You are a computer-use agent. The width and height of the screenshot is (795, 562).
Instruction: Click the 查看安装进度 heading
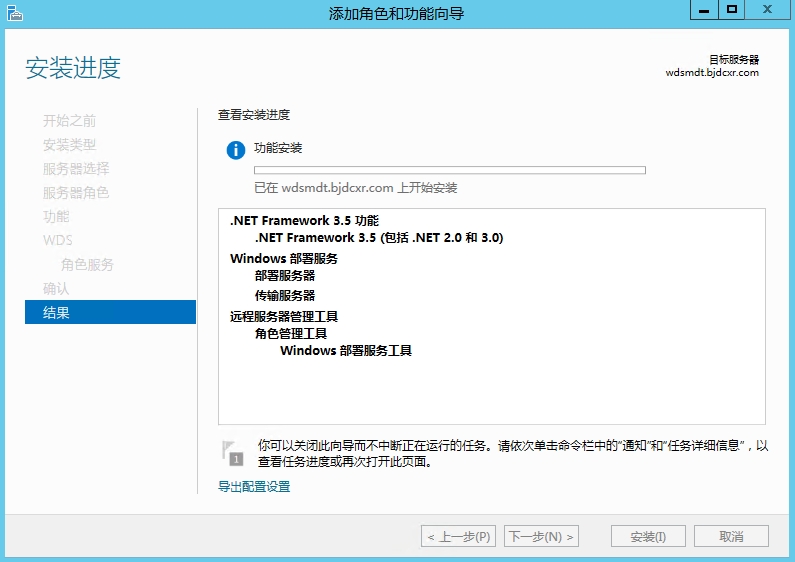pos(254,115)
